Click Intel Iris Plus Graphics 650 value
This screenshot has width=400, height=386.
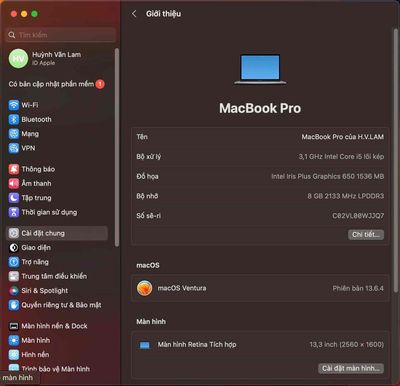[328, 176]
